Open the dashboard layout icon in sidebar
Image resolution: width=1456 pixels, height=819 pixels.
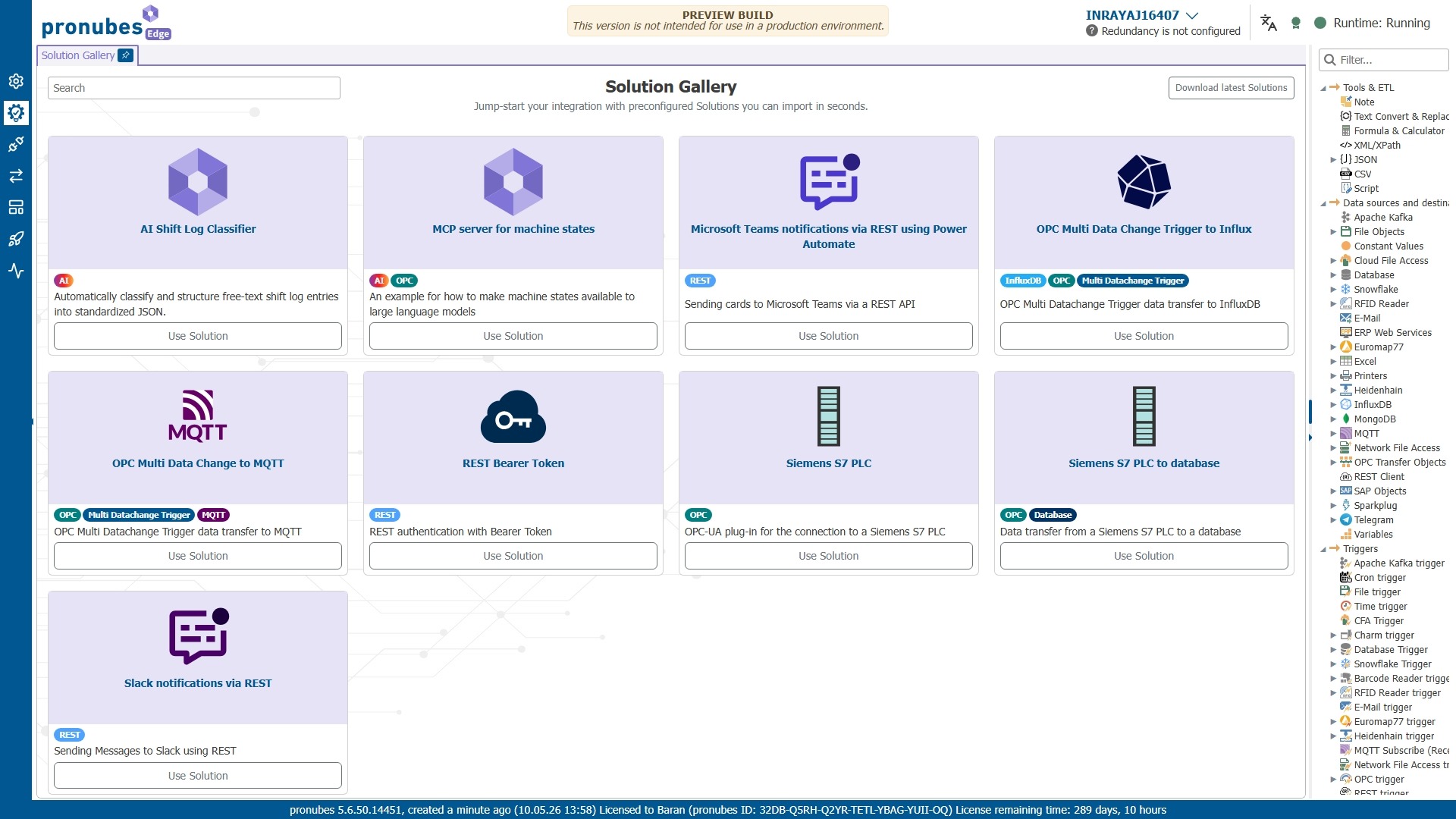16,207
